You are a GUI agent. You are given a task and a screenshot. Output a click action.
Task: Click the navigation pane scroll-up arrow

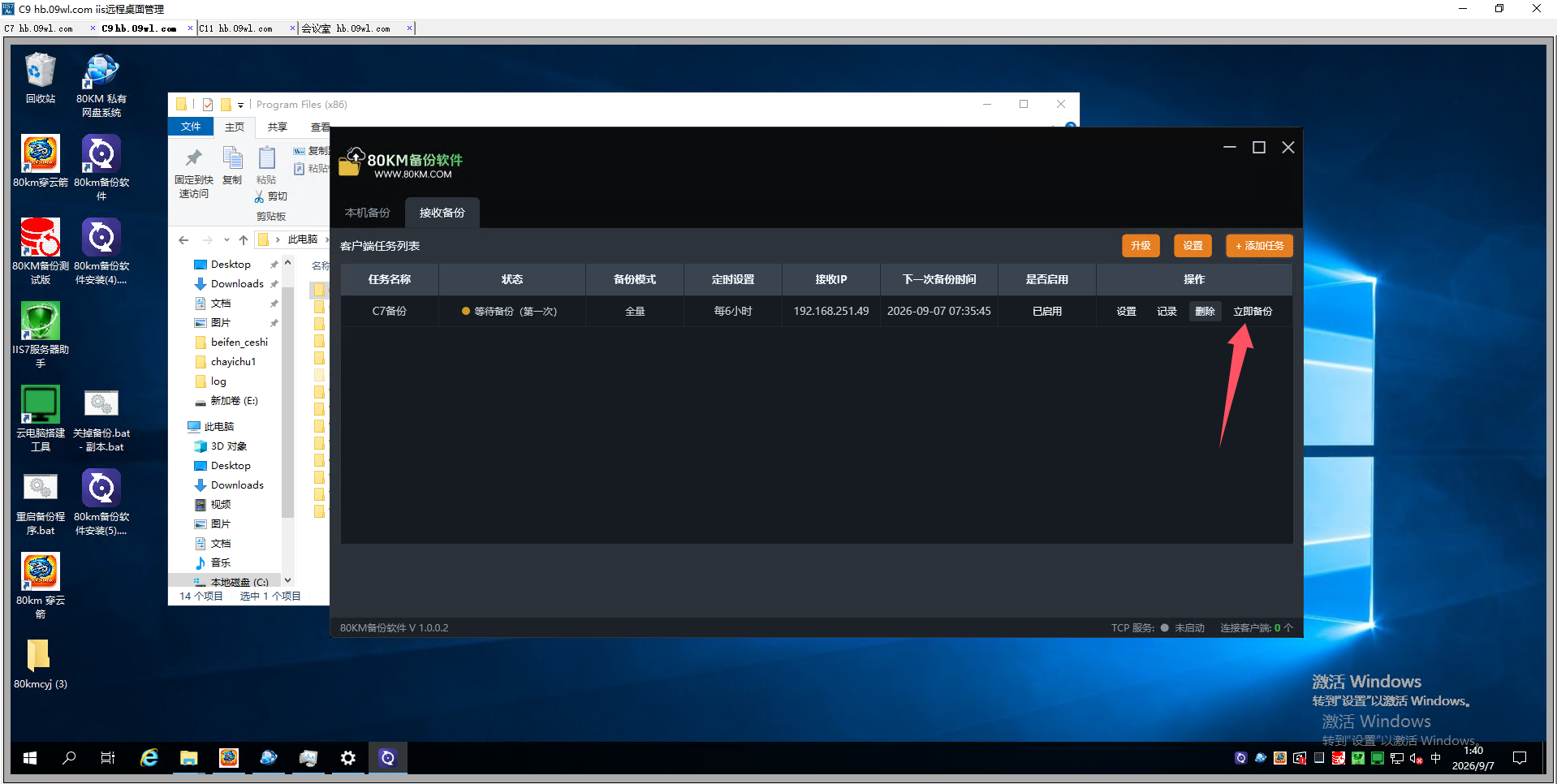(287, 263)
